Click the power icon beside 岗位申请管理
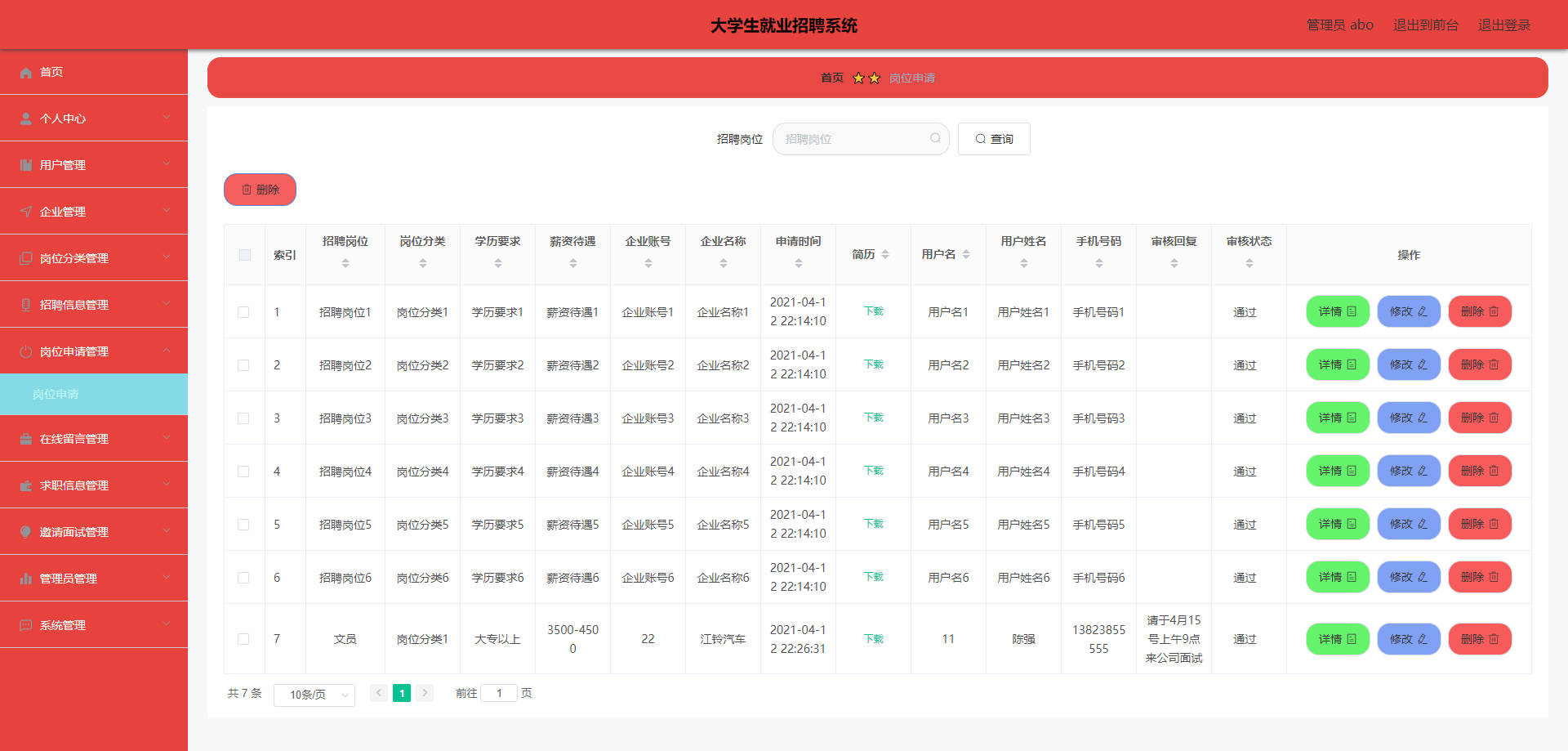Screen dimensions: 1568x751 26,352
